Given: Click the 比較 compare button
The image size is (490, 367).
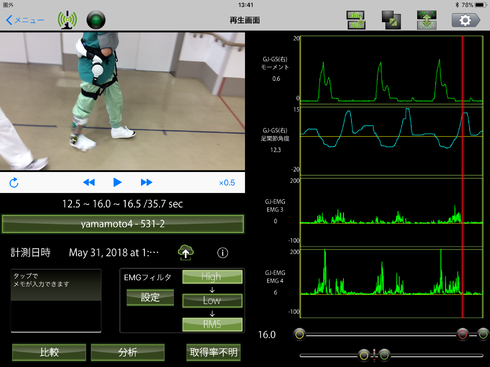Looking at the screenshot, I should tap(49, 352).
